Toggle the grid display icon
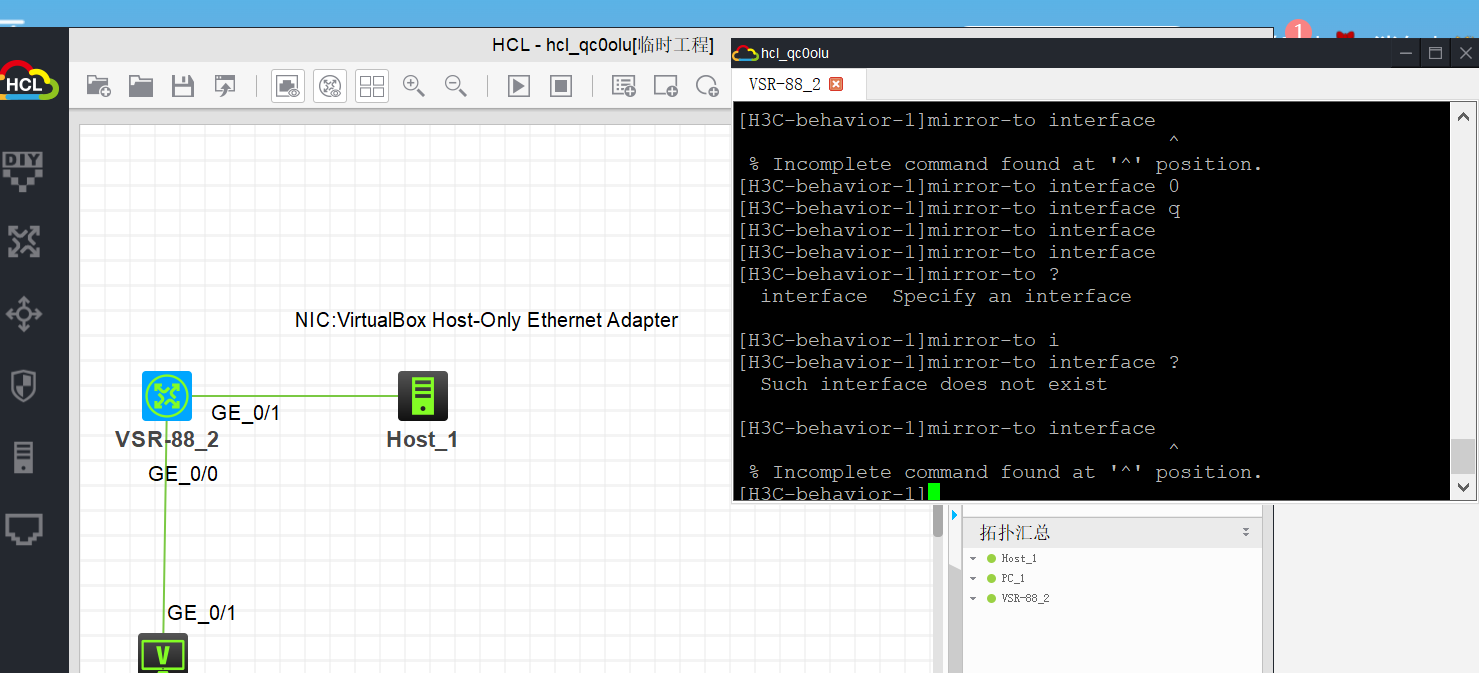Image resolution: width=1479 pixels, height=673 pixels. pyautogui.click(x=372, y=86)
